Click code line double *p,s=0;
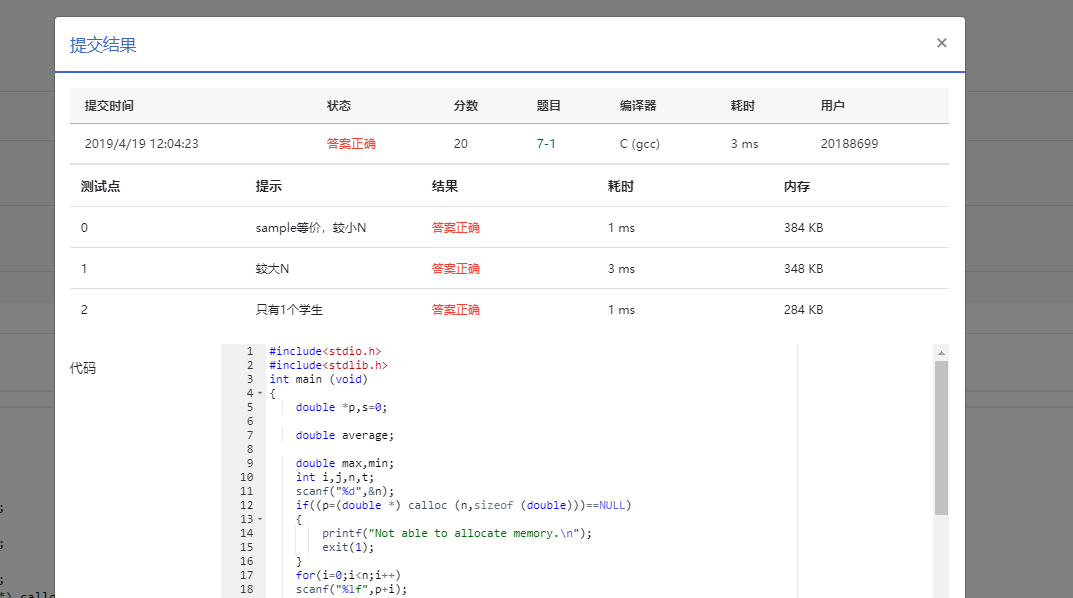Screen dimensions: 1073x598 341,407
